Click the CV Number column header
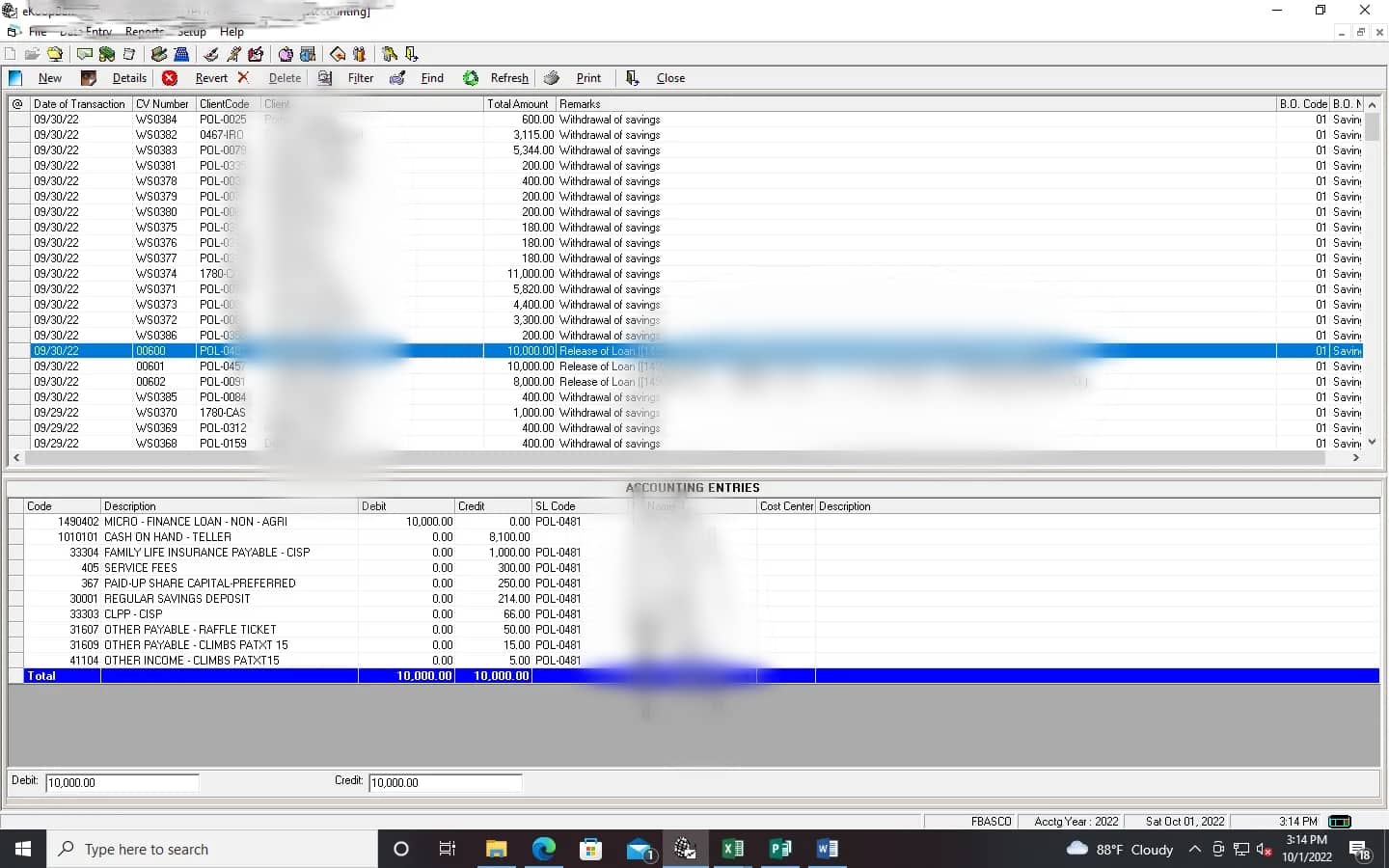The height and width of the screenshot is (868, 1389). click(x=164, y=104)
